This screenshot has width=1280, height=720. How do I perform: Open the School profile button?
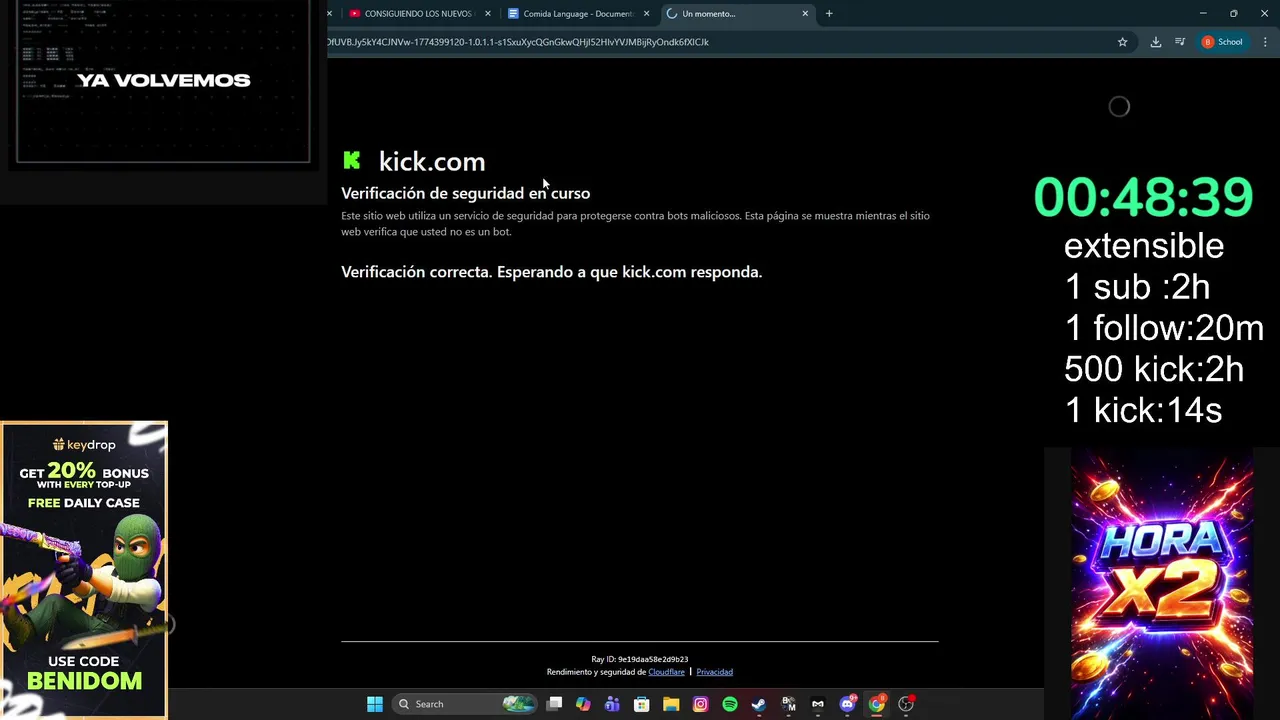[1223, 42]
